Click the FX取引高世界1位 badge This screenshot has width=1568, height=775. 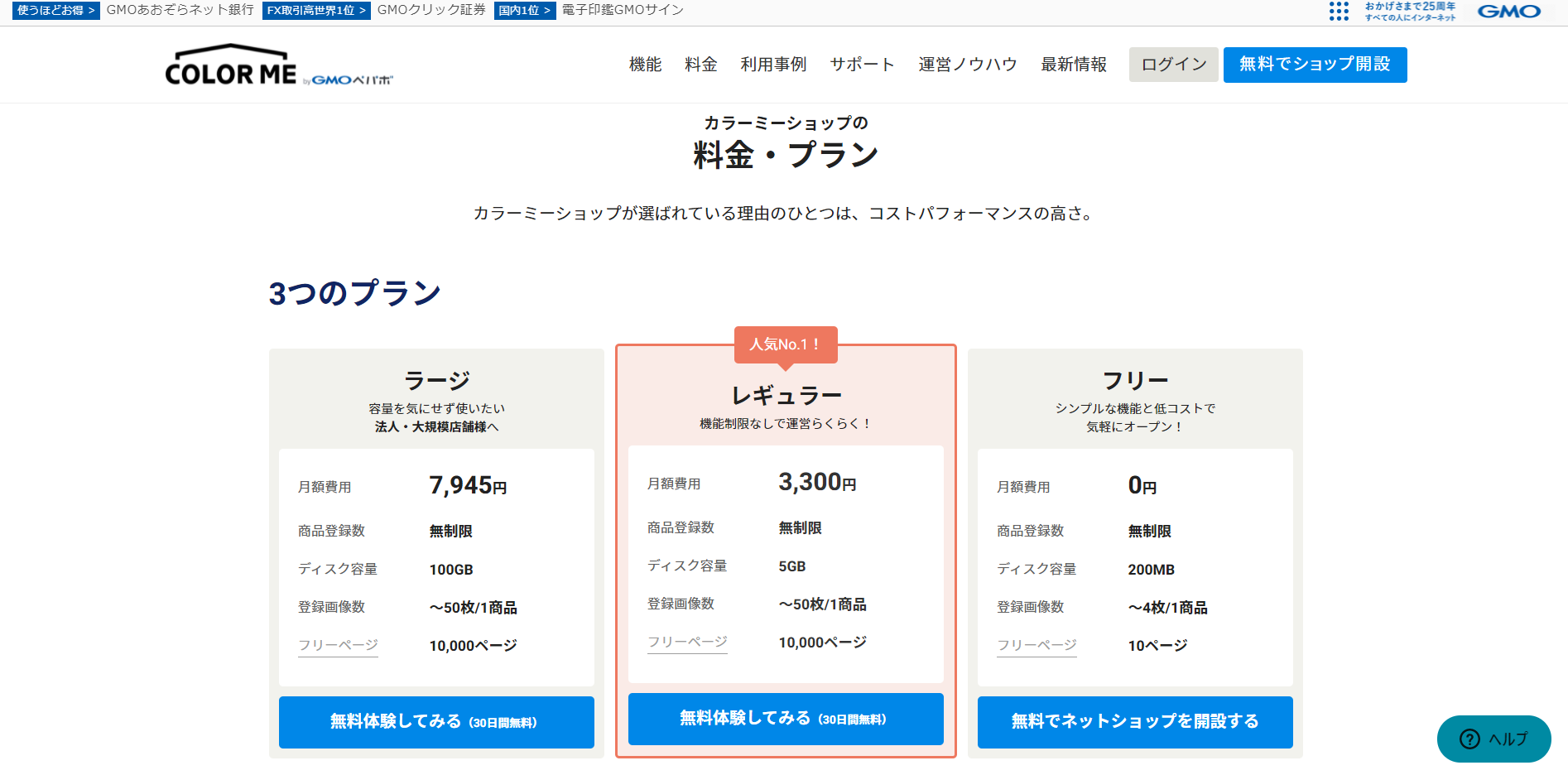click(x=315, y=10)
